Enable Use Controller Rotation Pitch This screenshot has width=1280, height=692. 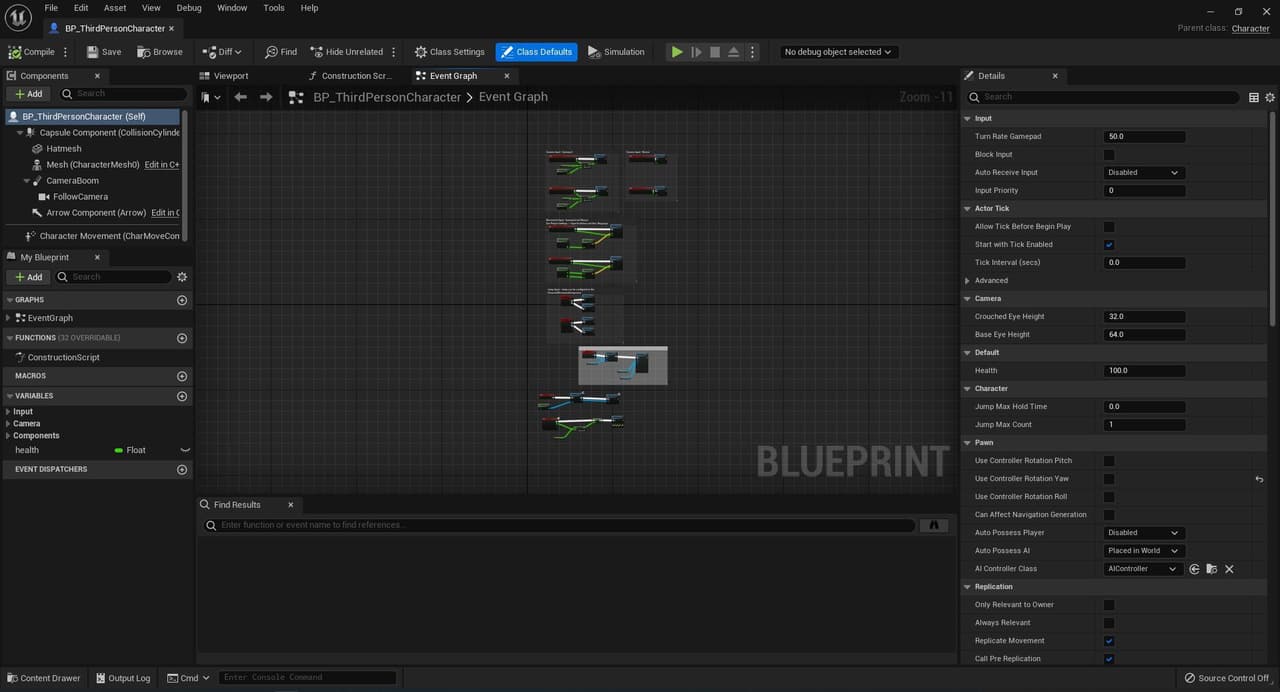1109,461
